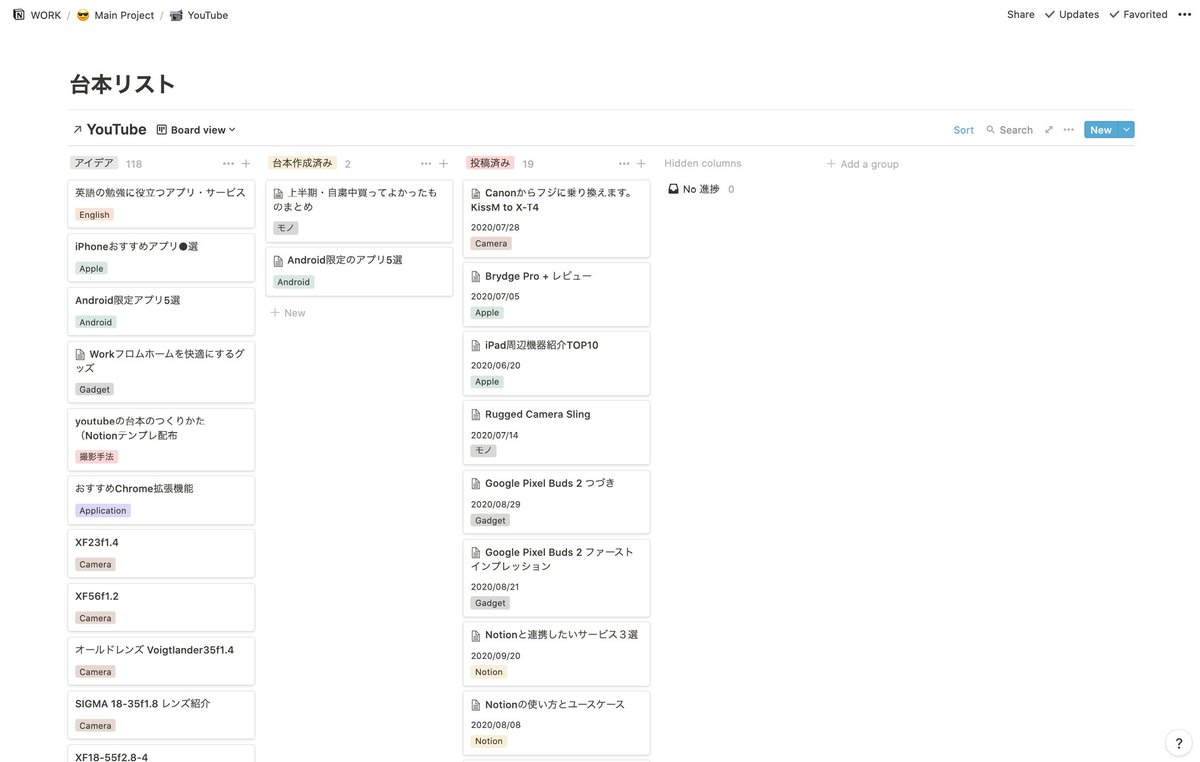Click the page icon on Canonからフジに乗り換えます card
This screenshot has width=1200, height=762.
tap(476, 194)
